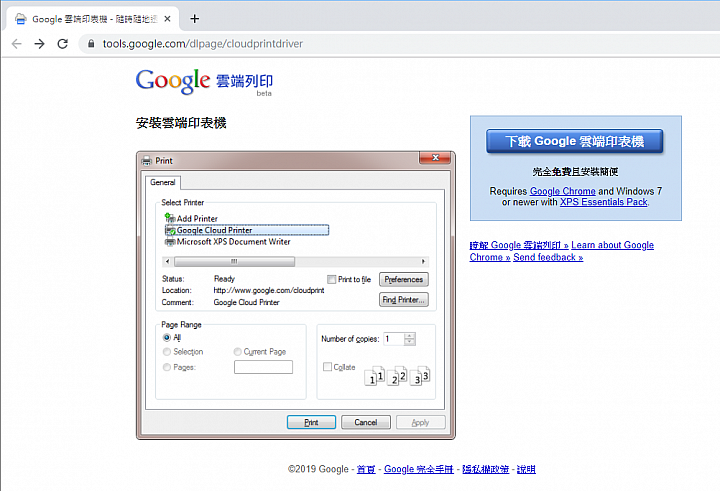The width and height of the screenshot is (720, 491).
Task: Decrease copies with down stepper arrow
Action: pyautogui.click(x=410, y=342)
